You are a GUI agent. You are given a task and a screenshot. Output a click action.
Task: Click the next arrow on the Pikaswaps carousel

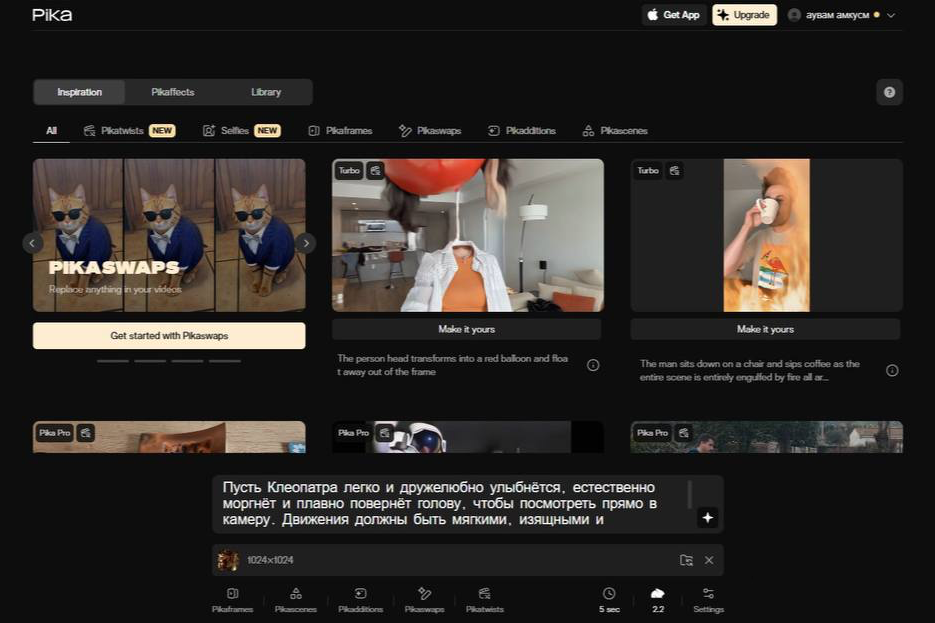click(x=306, y=242)
